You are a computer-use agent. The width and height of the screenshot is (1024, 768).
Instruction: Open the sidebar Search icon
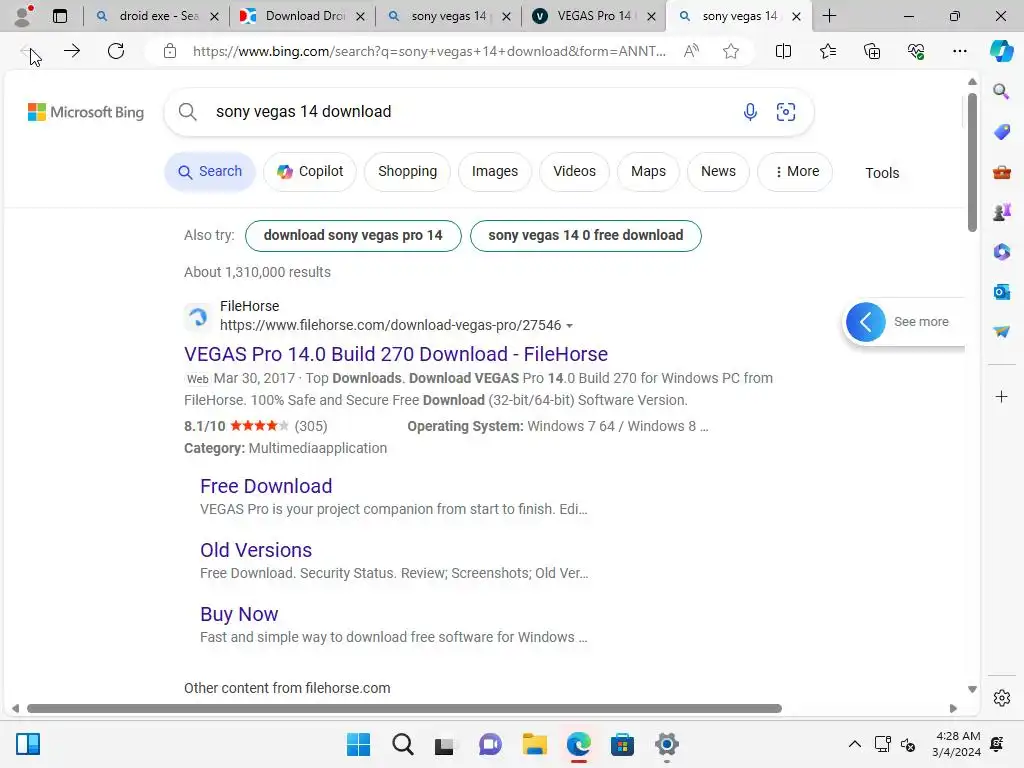pos(1001,91)
